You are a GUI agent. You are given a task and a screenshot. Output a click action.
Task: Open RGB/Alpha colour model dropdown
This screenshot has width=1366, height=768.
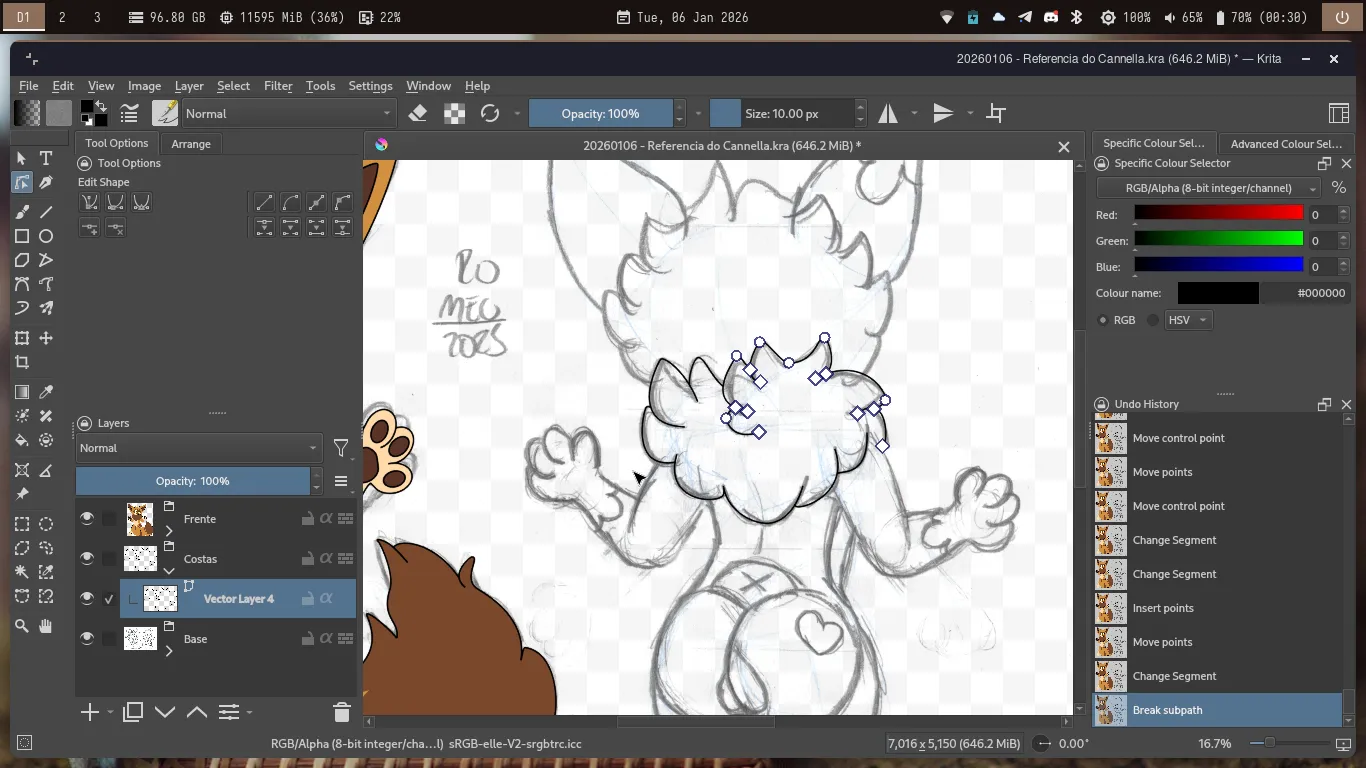1208,188
